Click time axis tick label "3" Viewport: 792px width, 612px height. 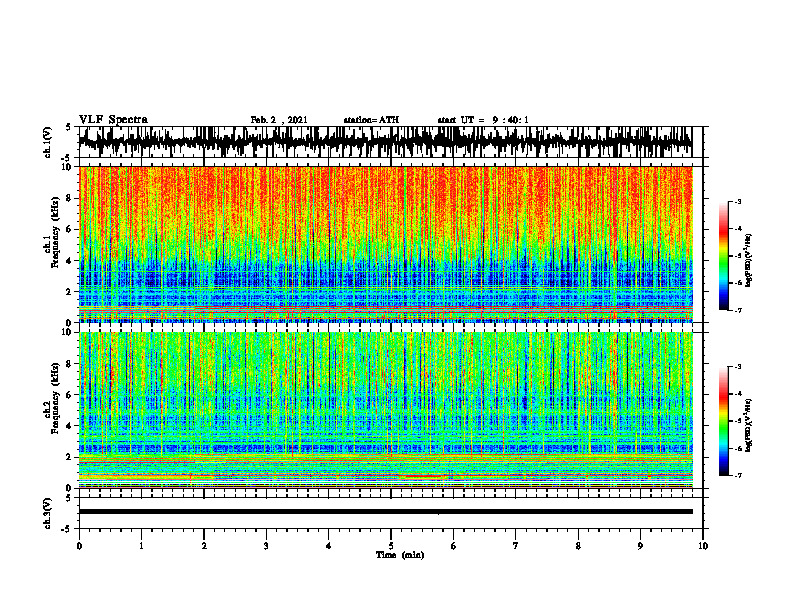266,546
